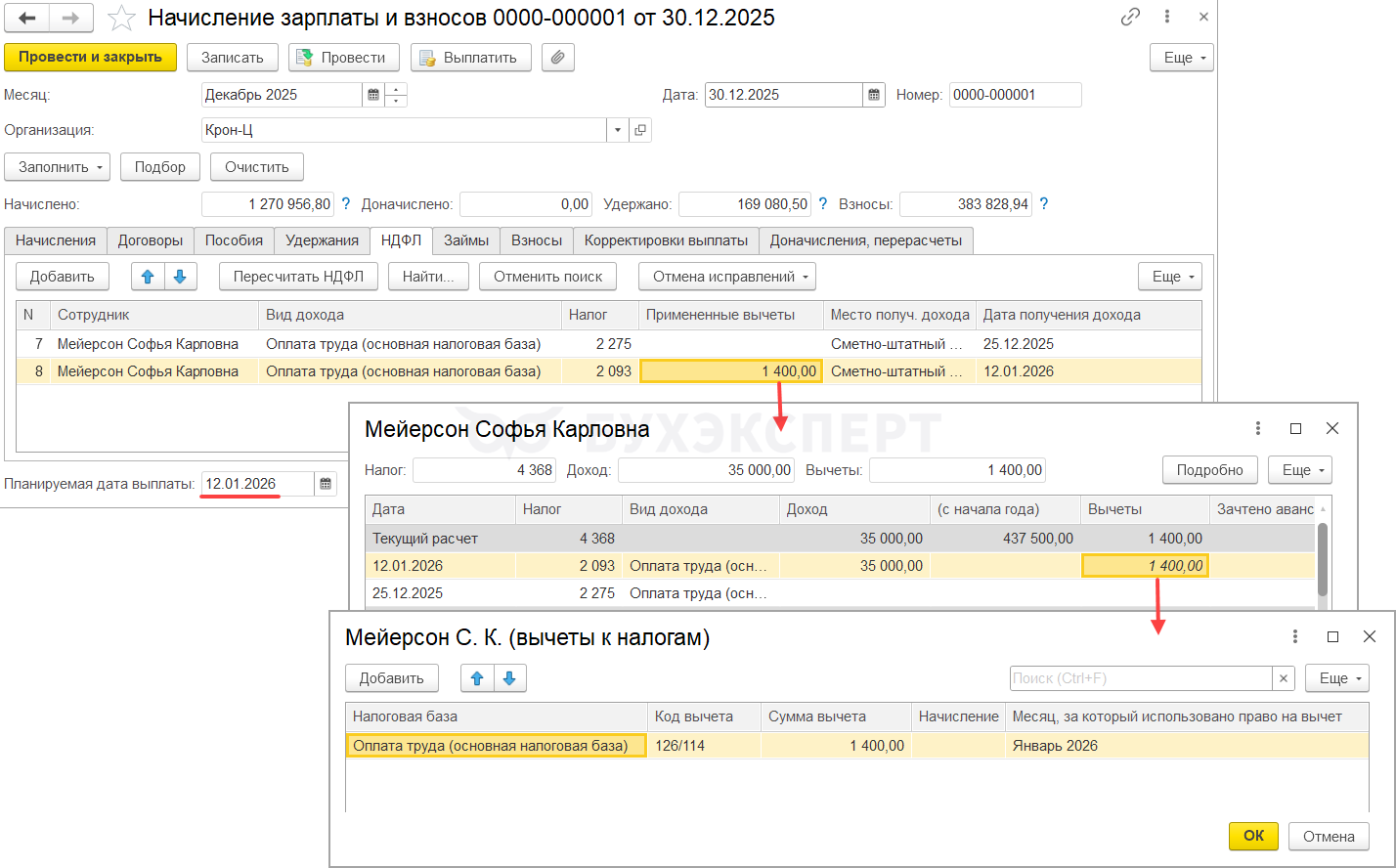Confirm deductions with the OK button

click(1253, 836)
